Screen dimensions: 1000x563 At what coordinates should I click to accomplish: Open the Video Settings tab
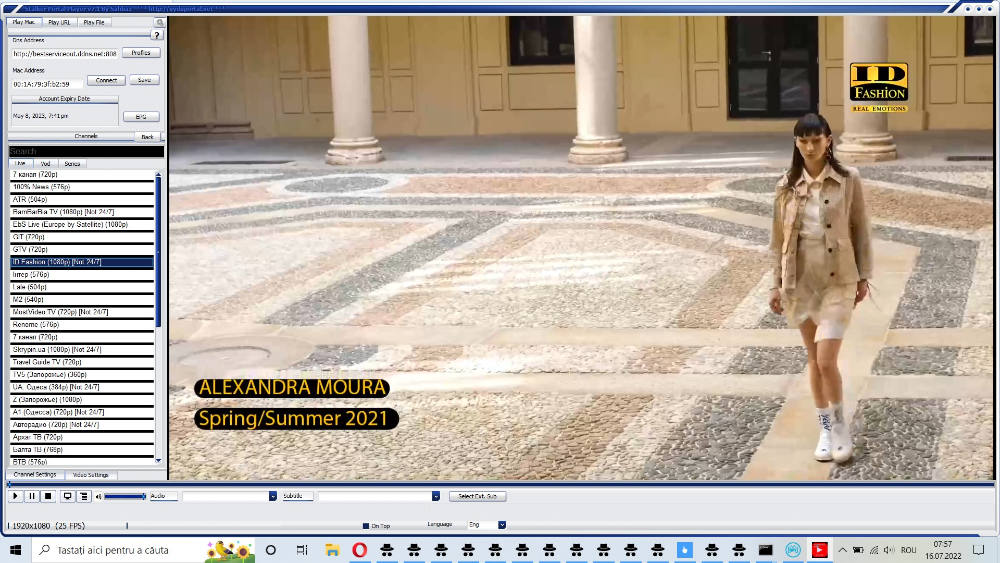(91, 475)
